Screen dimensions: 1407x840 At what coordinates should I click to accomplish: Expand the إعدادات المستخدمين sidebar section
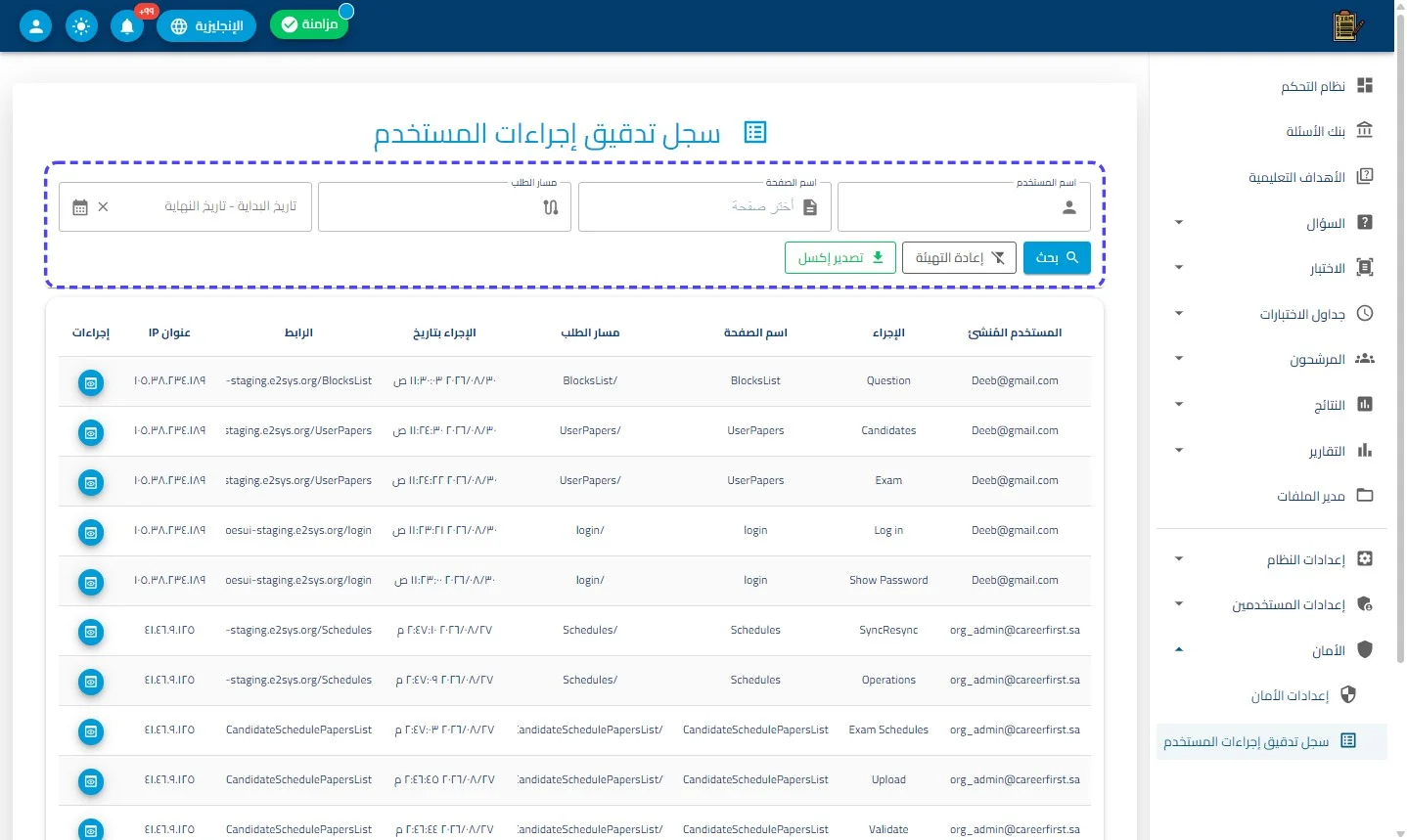tap(1179, 604)
